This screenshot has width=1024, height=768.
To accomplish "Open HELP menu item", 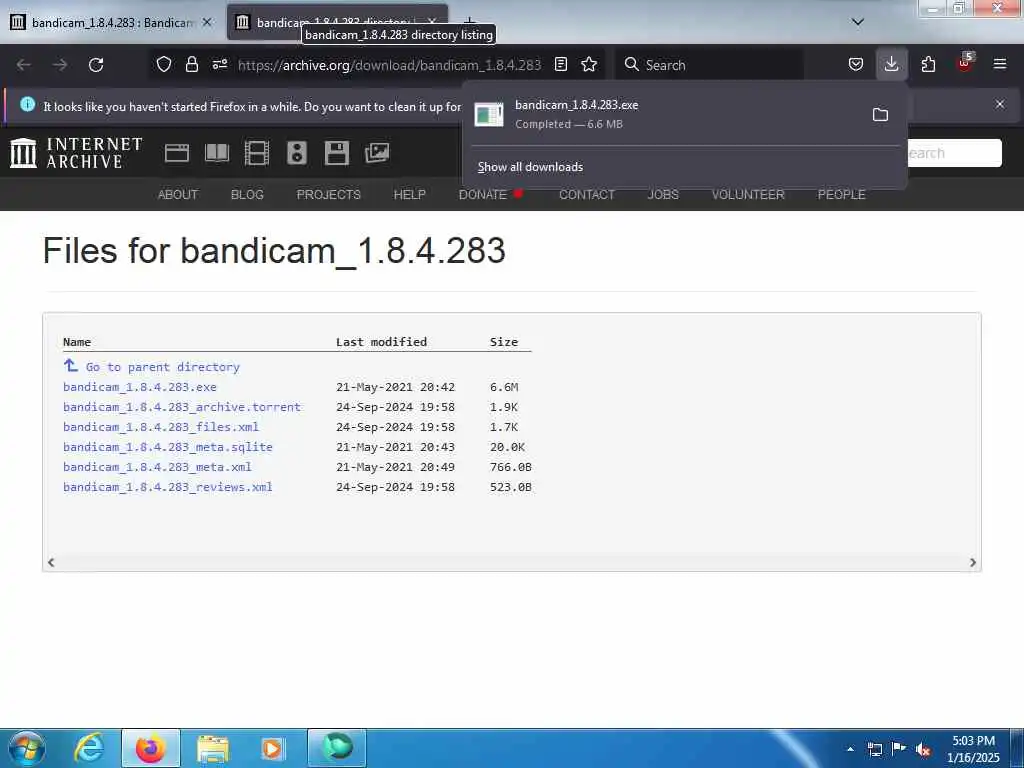I will pos(409,195).
